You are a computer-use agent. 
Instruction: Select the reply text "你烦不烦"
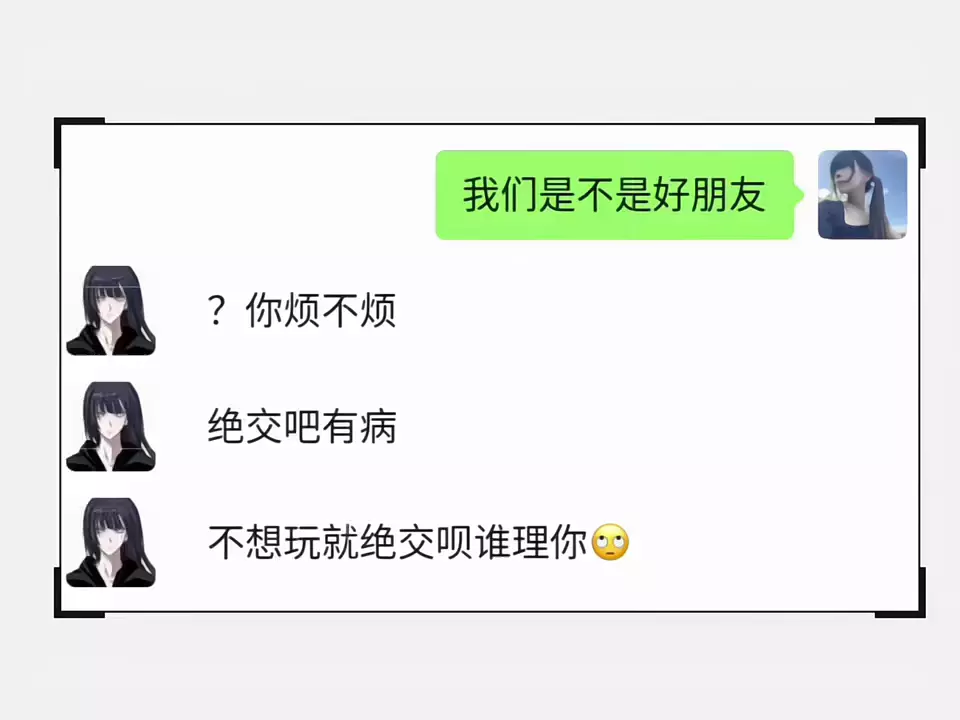point(321,310)
